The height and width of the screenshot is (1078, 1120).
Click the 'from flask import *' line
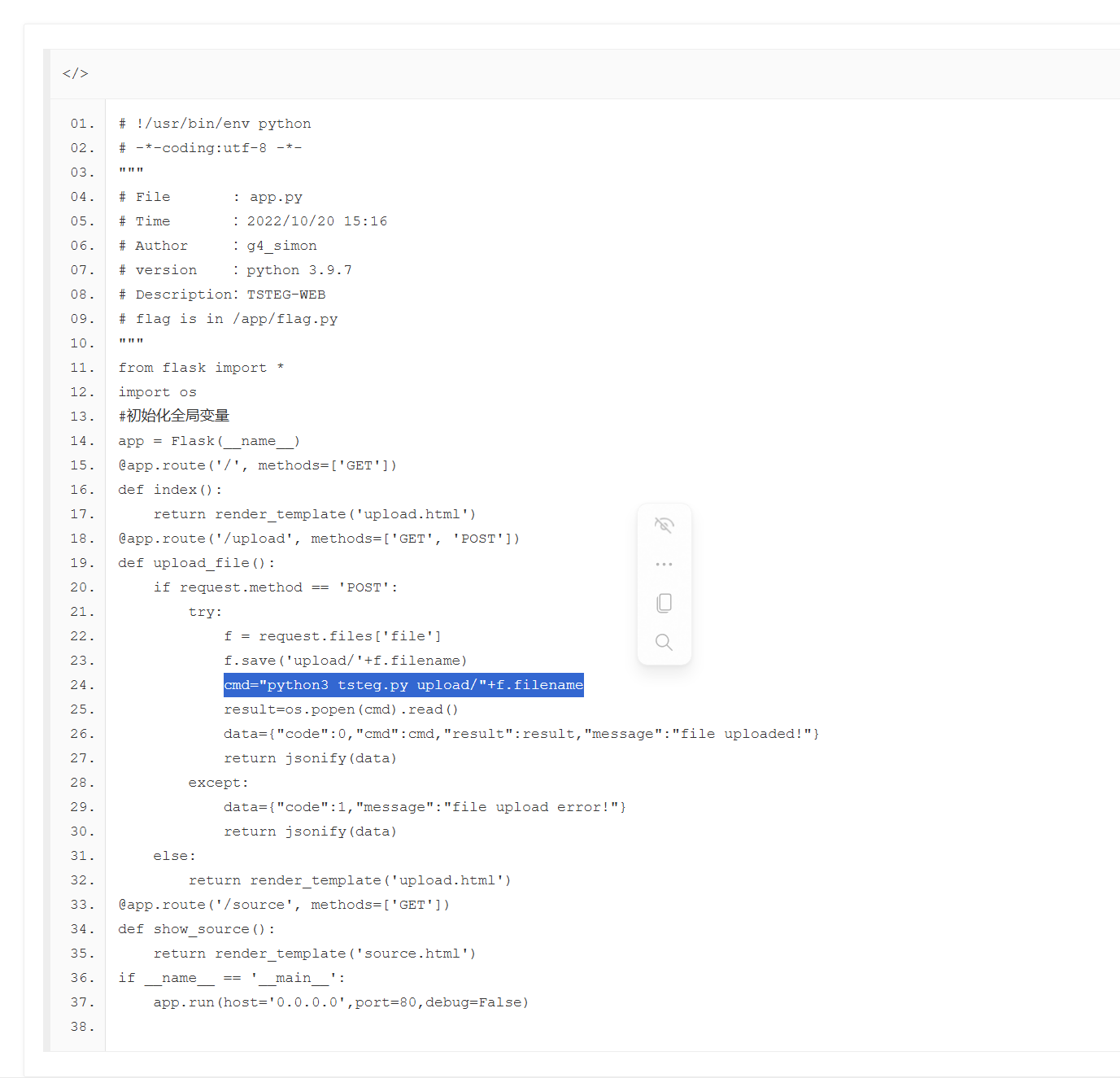(201, 368)
